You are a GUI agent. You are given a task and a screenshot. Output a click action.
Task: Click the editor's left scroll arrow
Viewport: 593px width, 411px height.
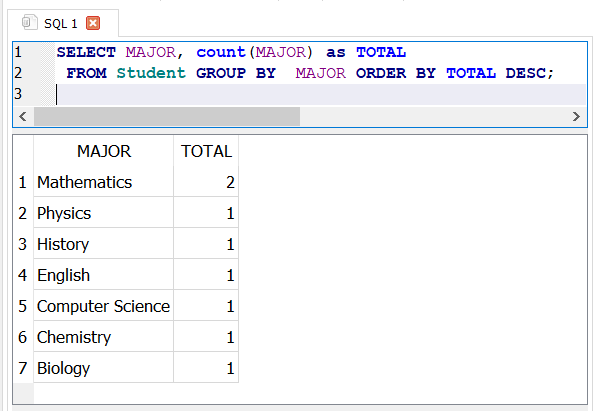pyautogui.click(x=23, y=116)
